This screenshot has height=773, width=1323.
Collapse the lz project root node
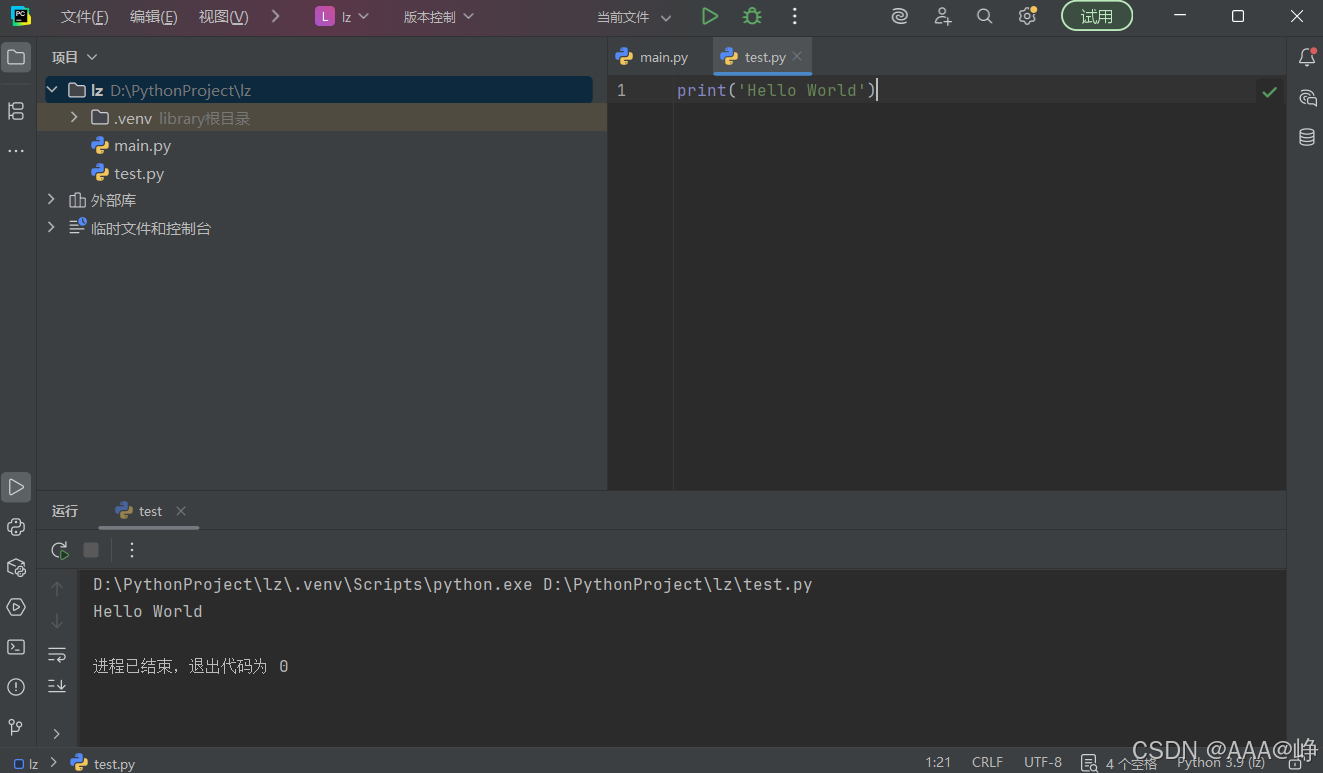[52, 90]
